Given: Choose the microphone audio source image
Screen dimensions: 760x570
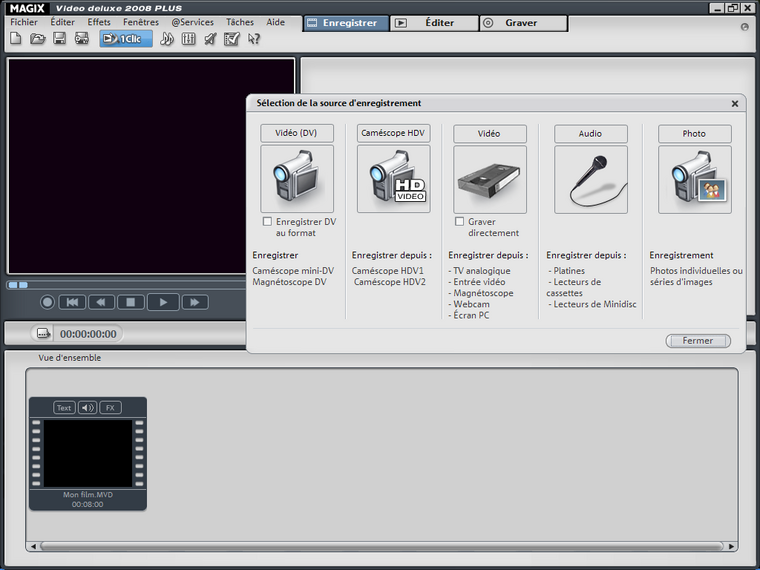Looking at the screenshot, I should (591, 179).
